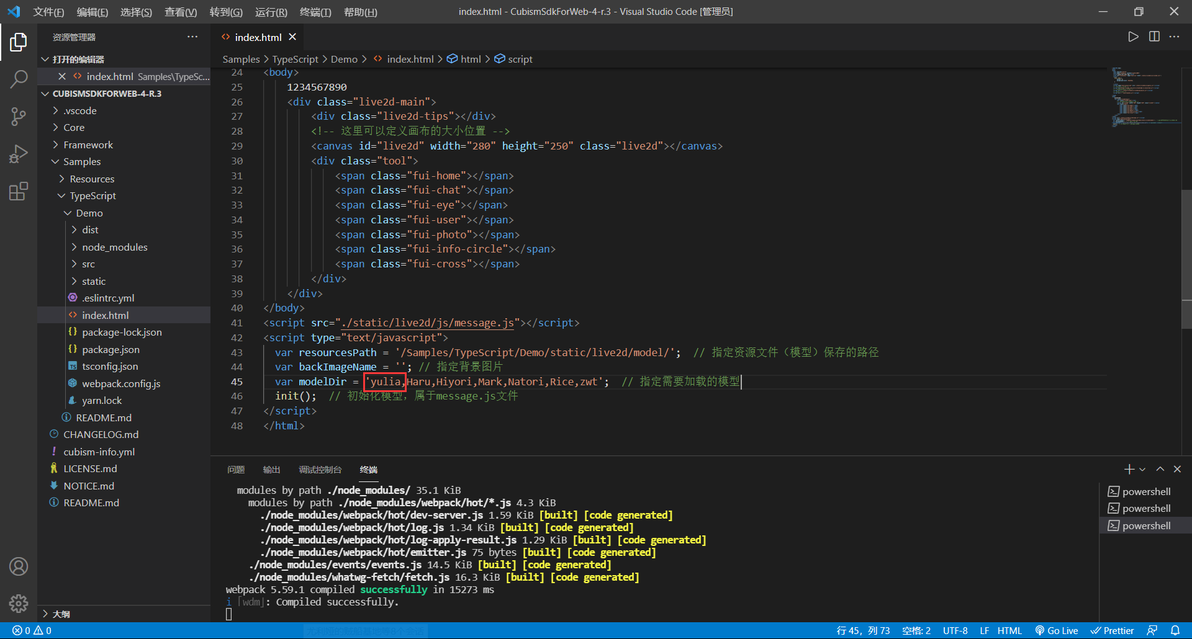Open the Manage gear icon

[18, 603]
